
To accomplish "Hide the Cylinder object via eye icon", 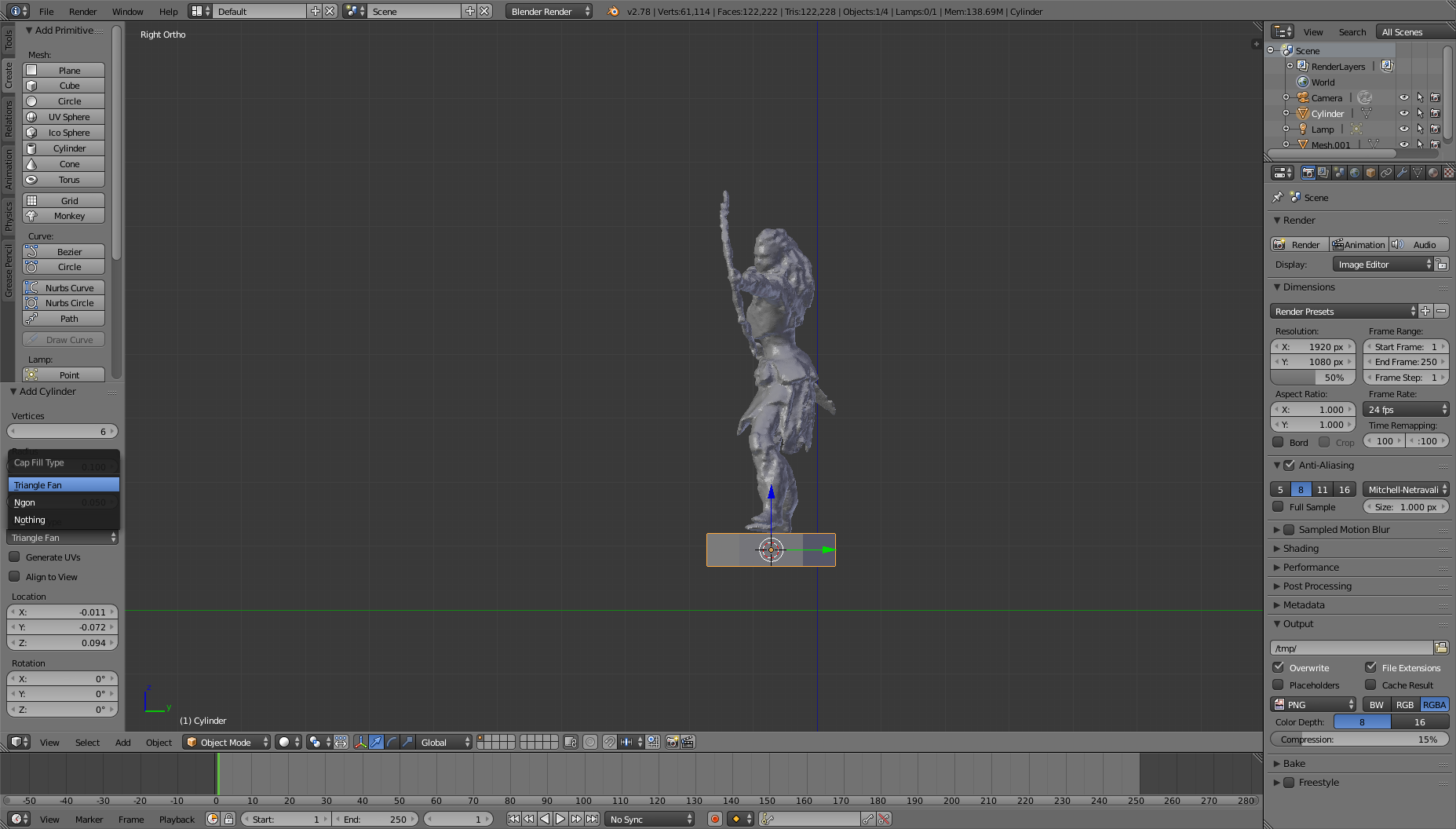I will coord(1404,113).
